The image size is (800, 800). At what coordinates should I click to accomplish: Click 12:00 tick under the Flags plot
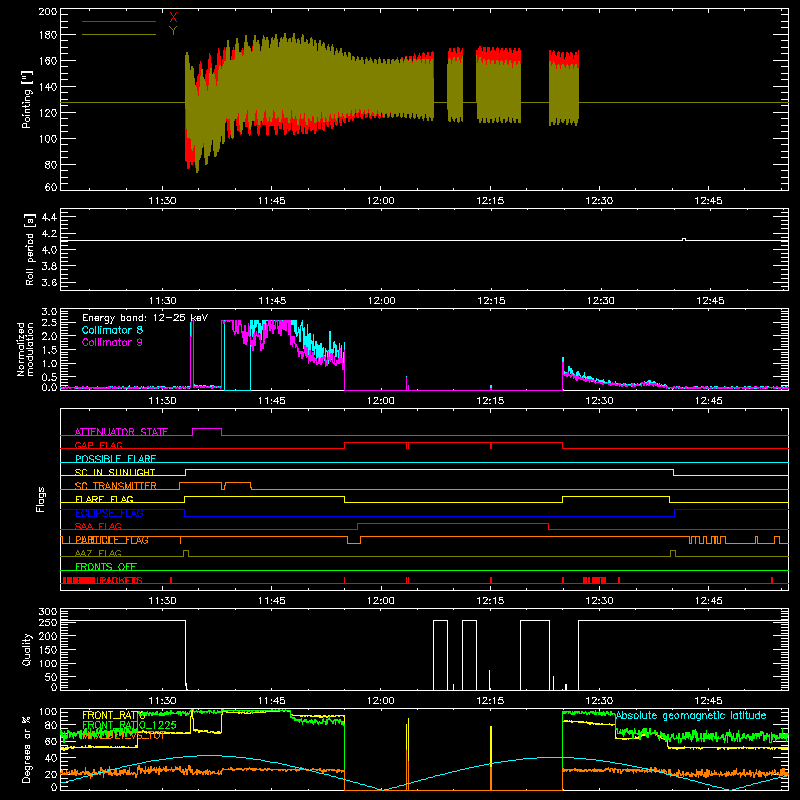pyautogui.click(x=381, y=601)
